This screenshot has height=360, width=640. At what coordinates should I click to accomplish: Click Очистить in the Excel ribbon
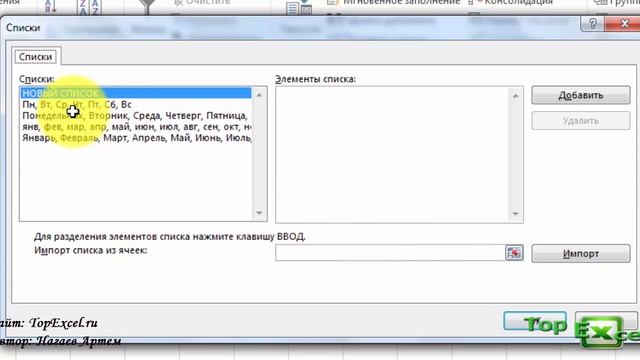(202, 2)
